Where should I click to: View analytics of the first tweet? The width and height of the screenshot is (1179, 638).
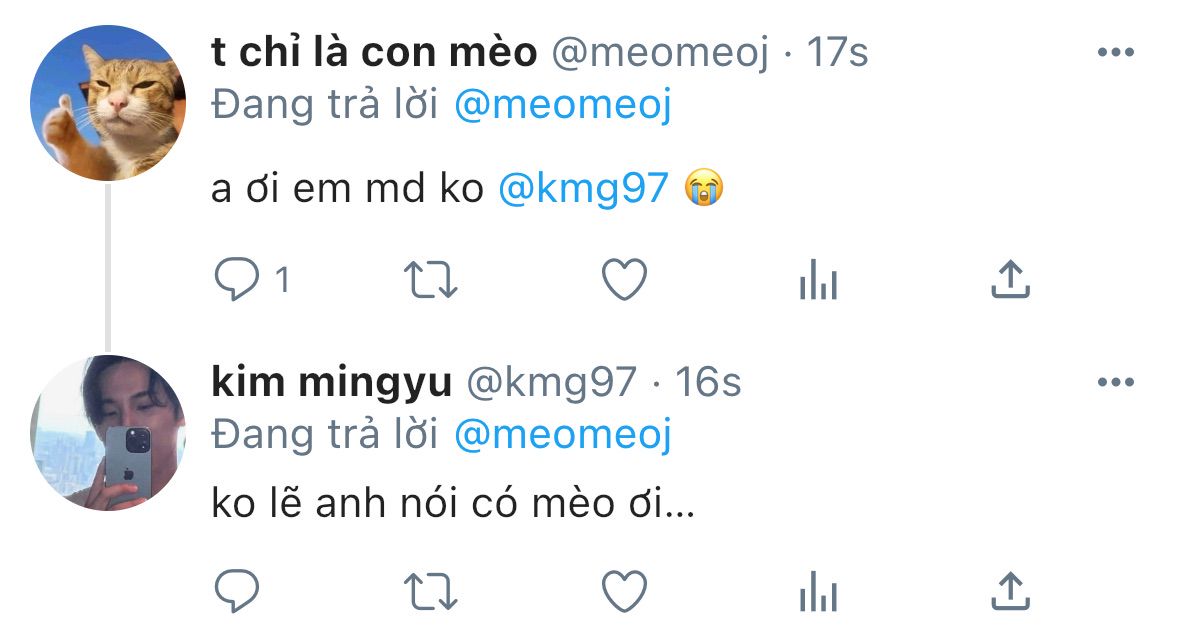click(x=818, y=280)
